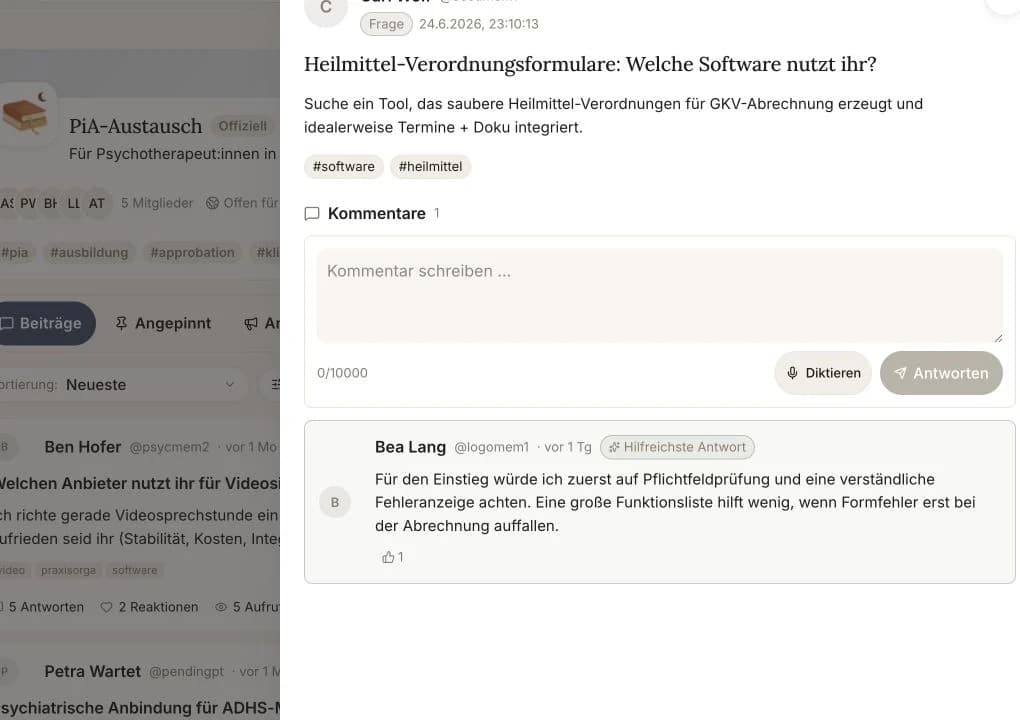
Task: Open Petra Wartet's profile name
Action: 92,671
